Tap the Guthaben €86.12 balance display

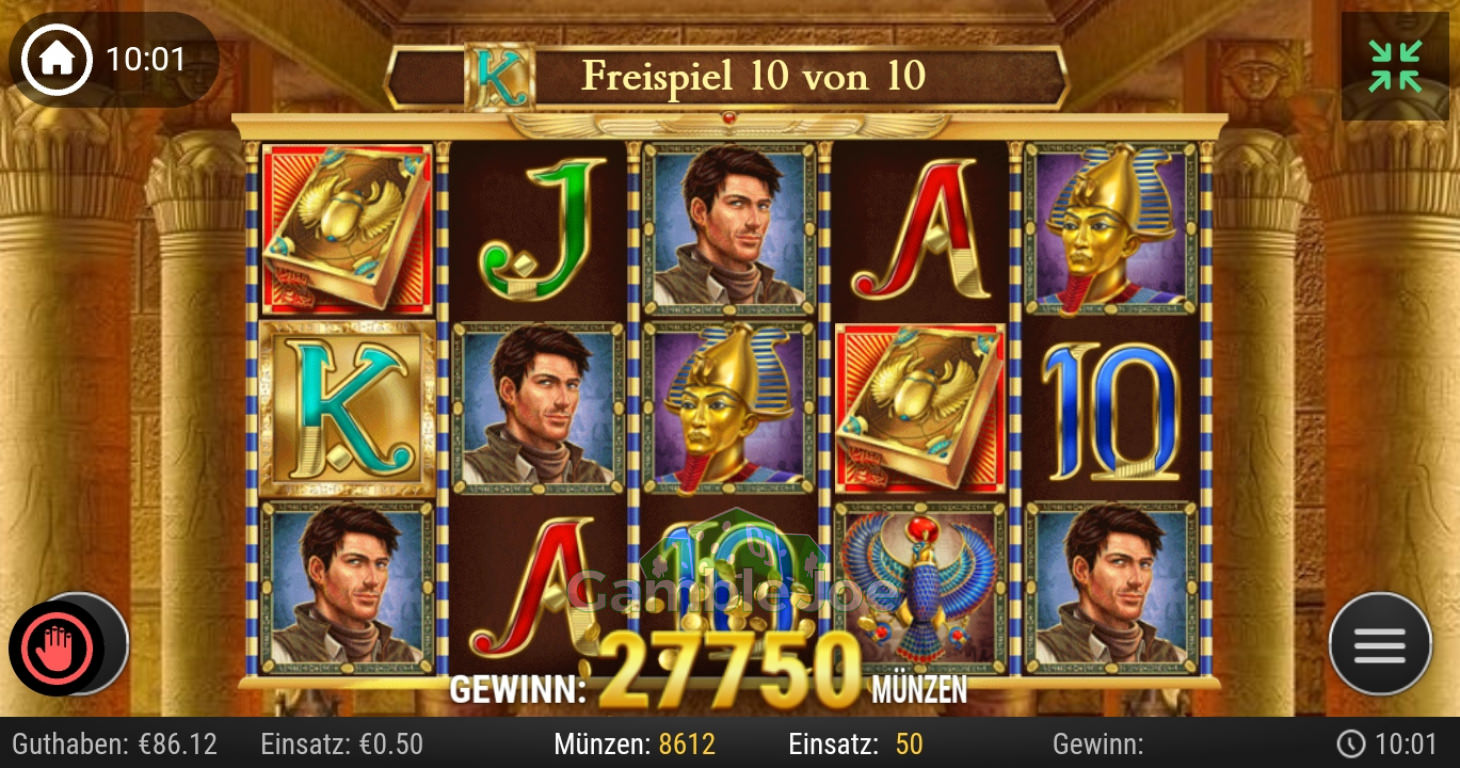click(x=114, y=744)
